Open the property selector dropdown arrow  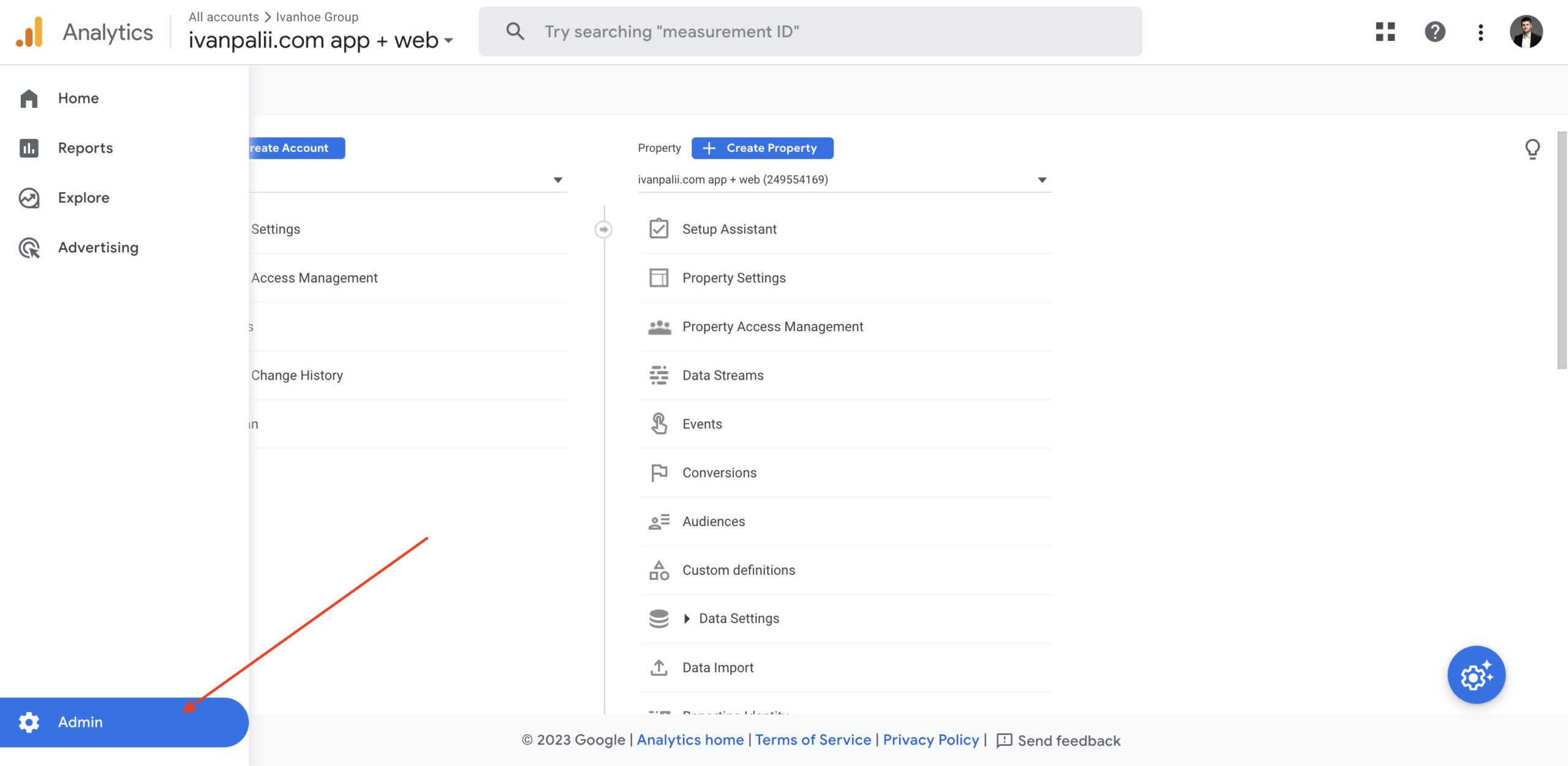[1042, 180]
